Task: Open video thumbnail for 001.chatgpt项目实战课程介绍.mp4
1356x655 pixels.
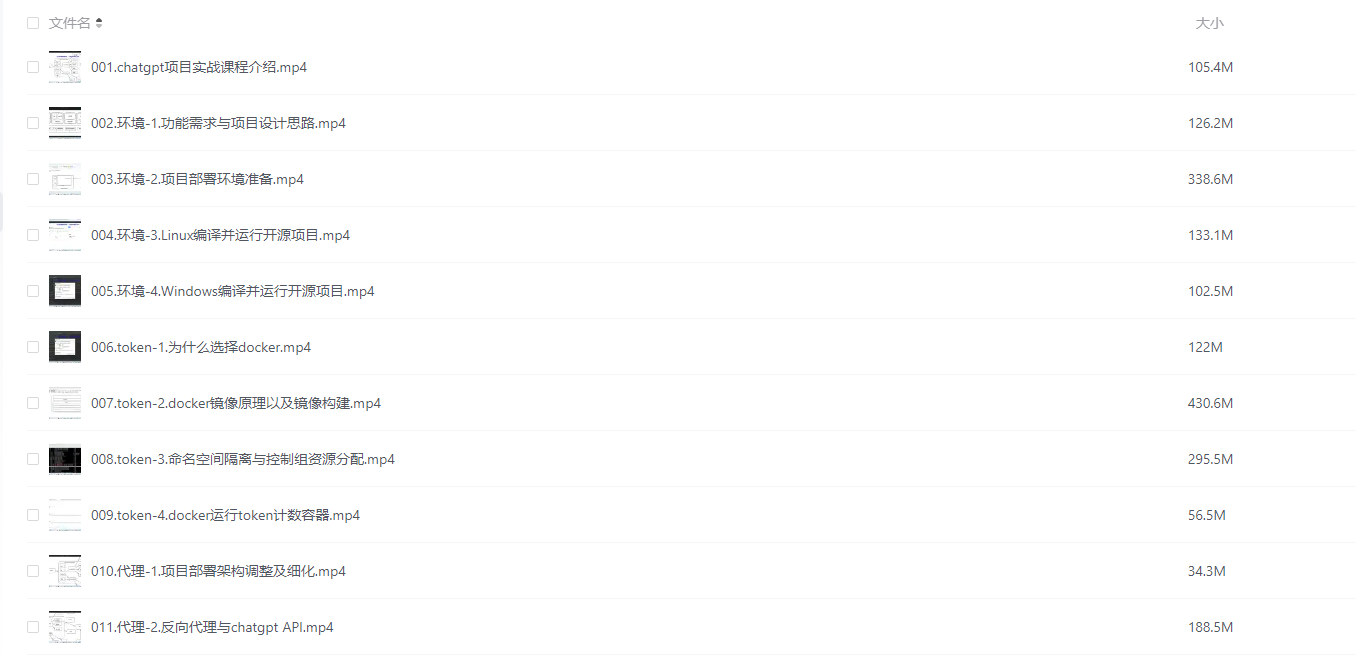Action: point(65,67)
